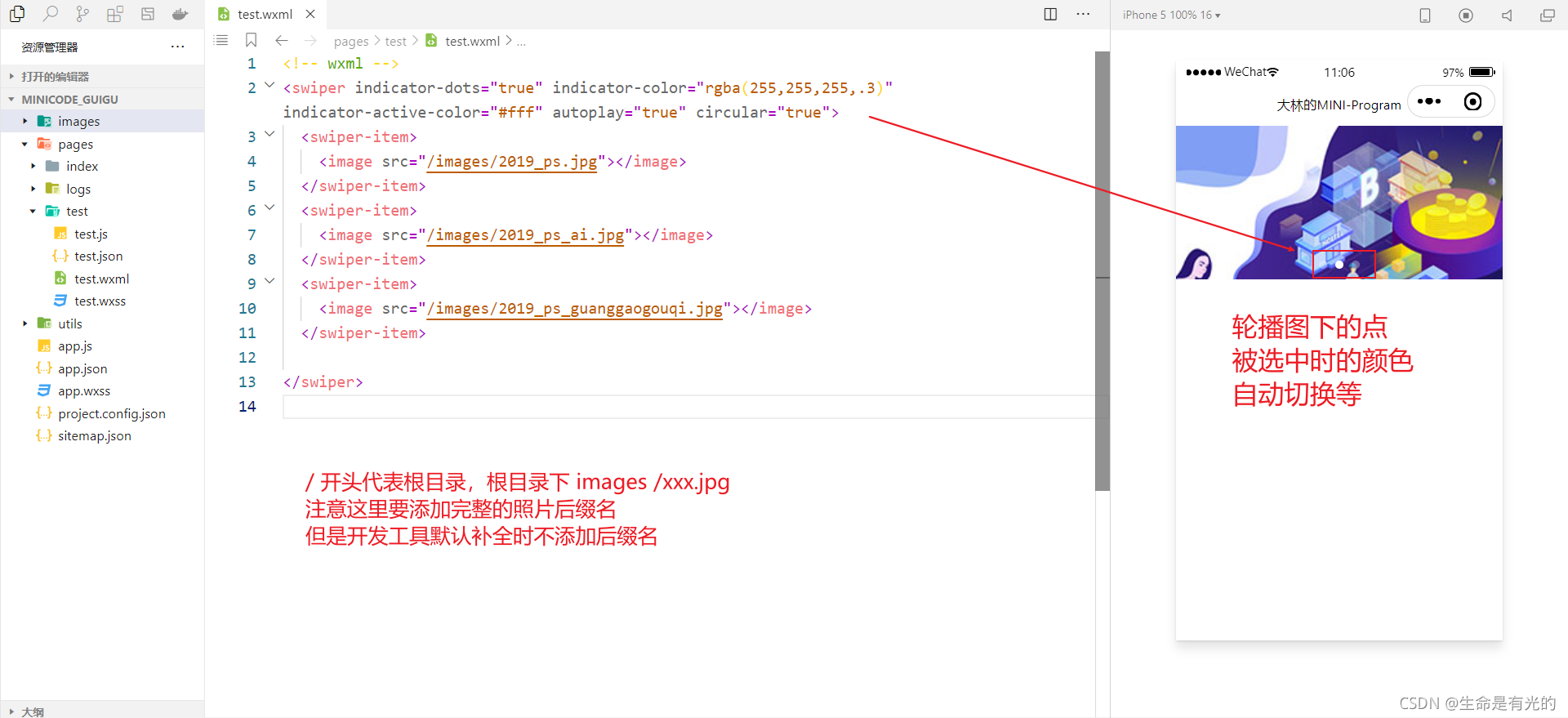Expand the index folder
1568x718 pixels.
pos(33,166)
